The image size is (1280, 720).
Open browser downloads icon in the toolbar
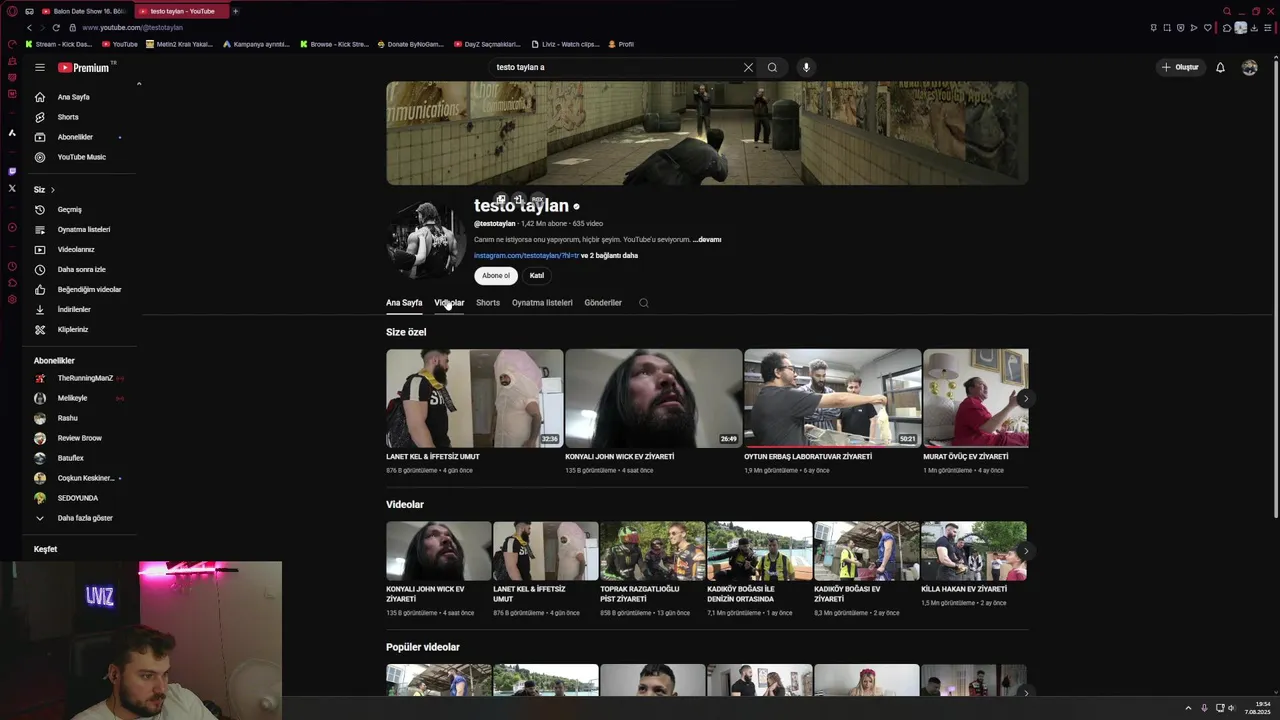[1254, 28]
